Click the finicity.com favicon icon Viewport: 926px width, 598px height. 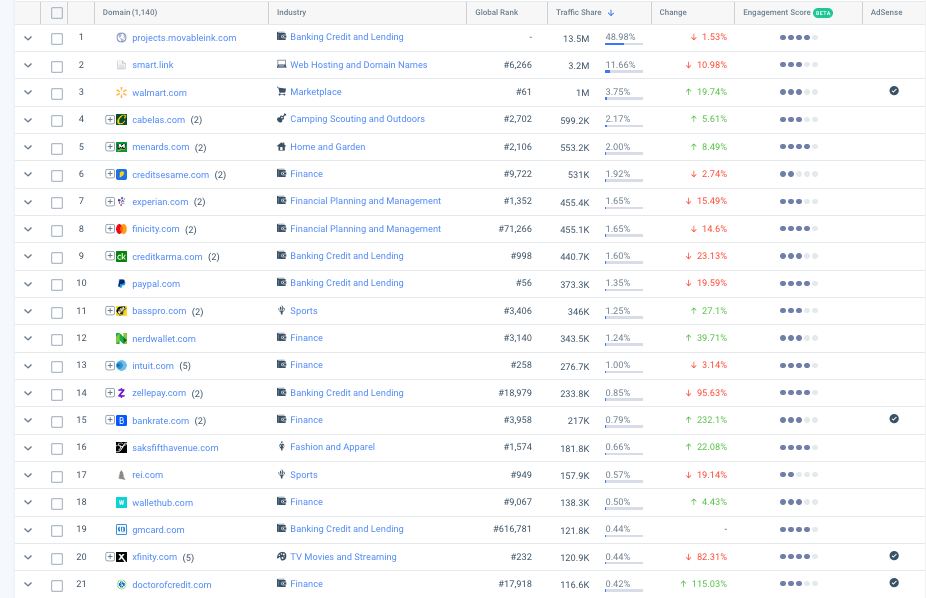pyautogui.click(x=121, y=229)
